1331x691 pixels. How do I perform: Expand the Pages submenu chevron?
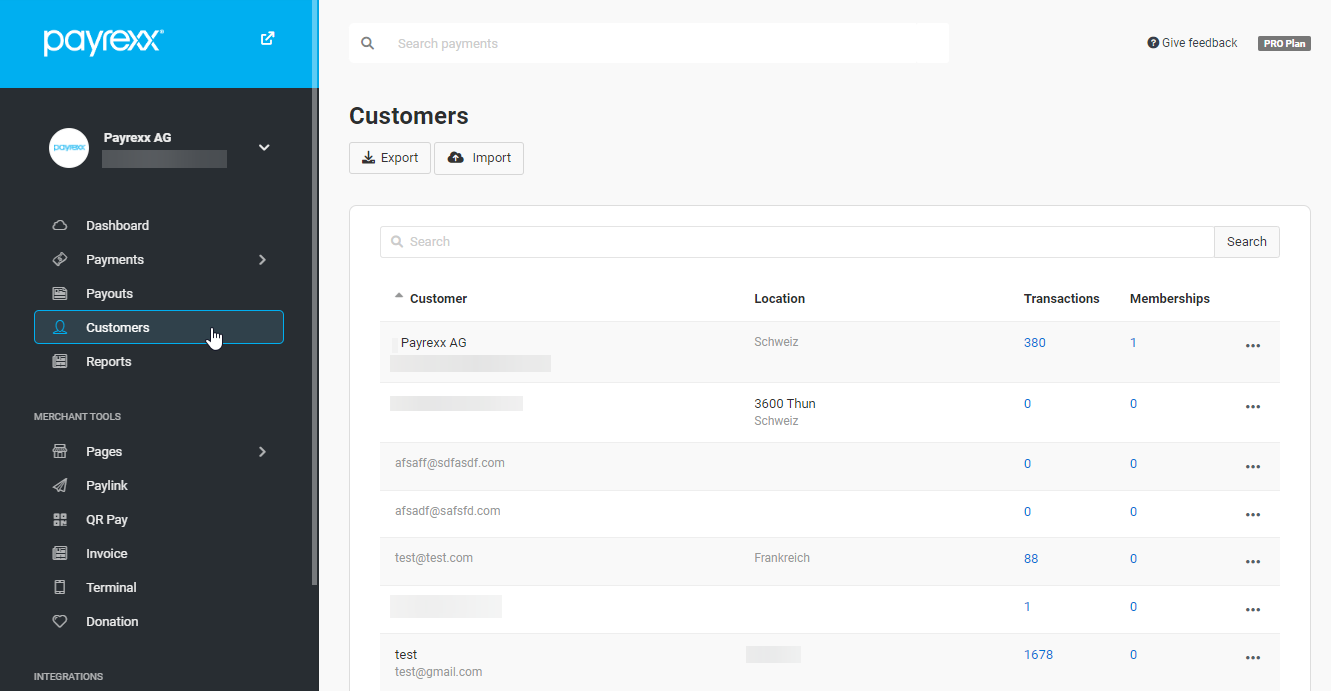pyautogui.click(x=262, y=452)
